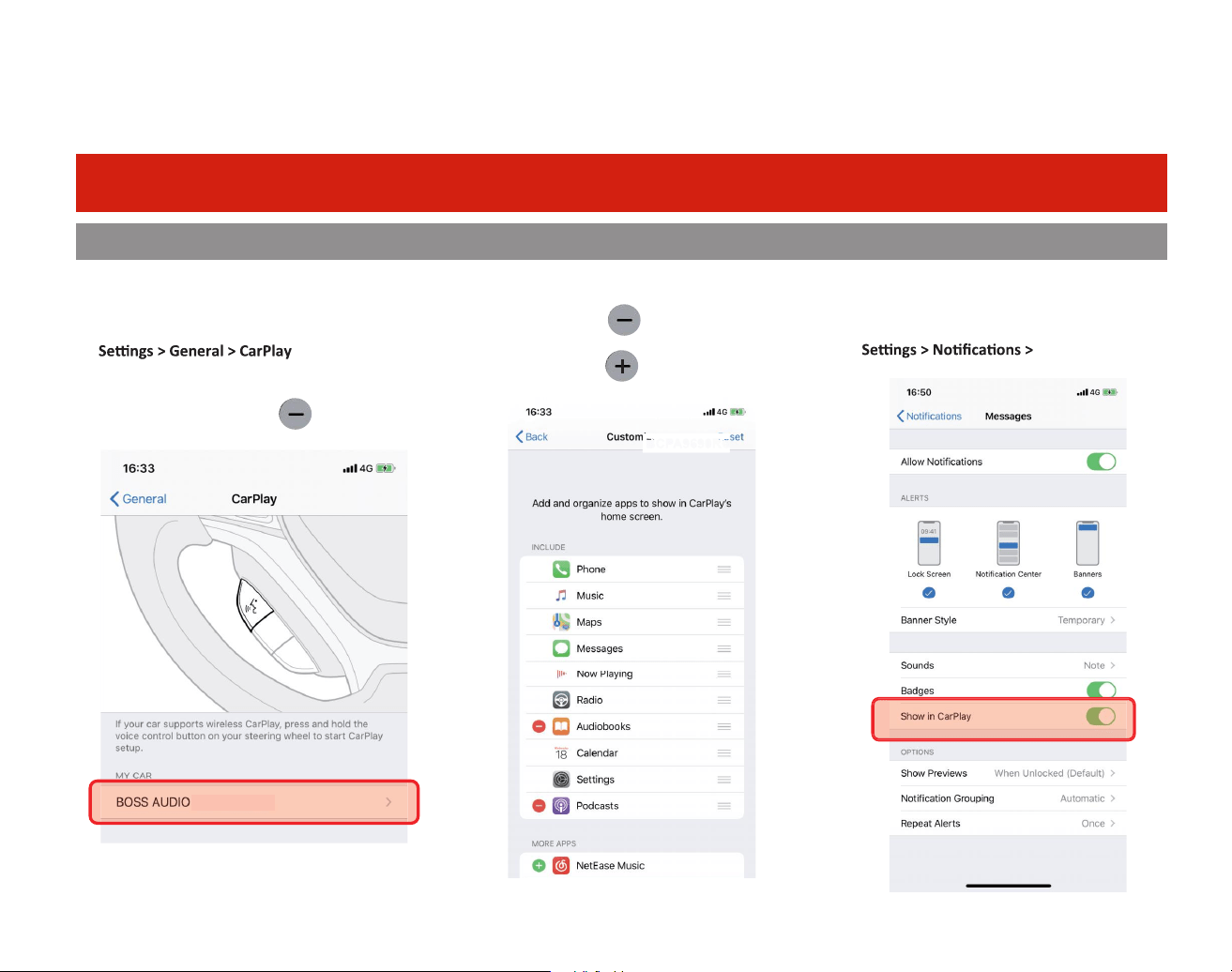This screenshot has width=1232, height=972.
Task: Tap the "Note" sound value
Action: [1094, 665]
